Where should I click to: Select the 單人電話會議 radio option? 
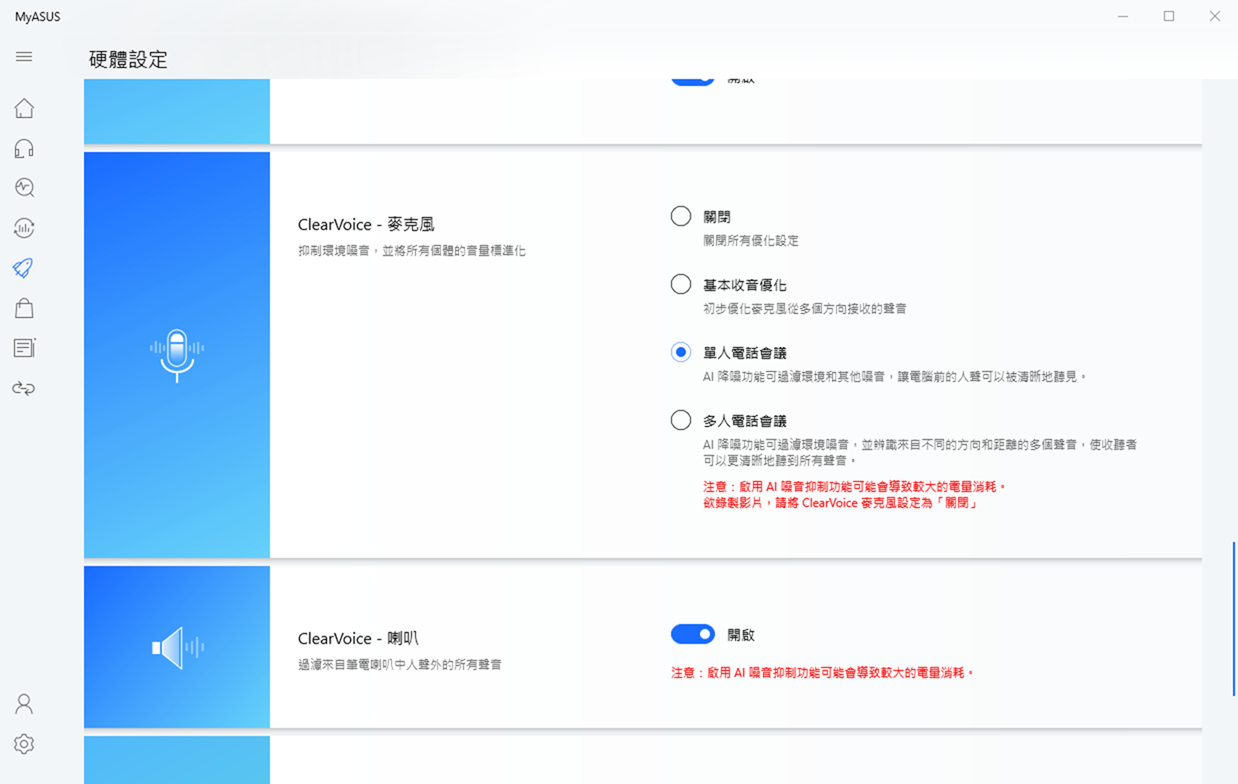(681, 352)
